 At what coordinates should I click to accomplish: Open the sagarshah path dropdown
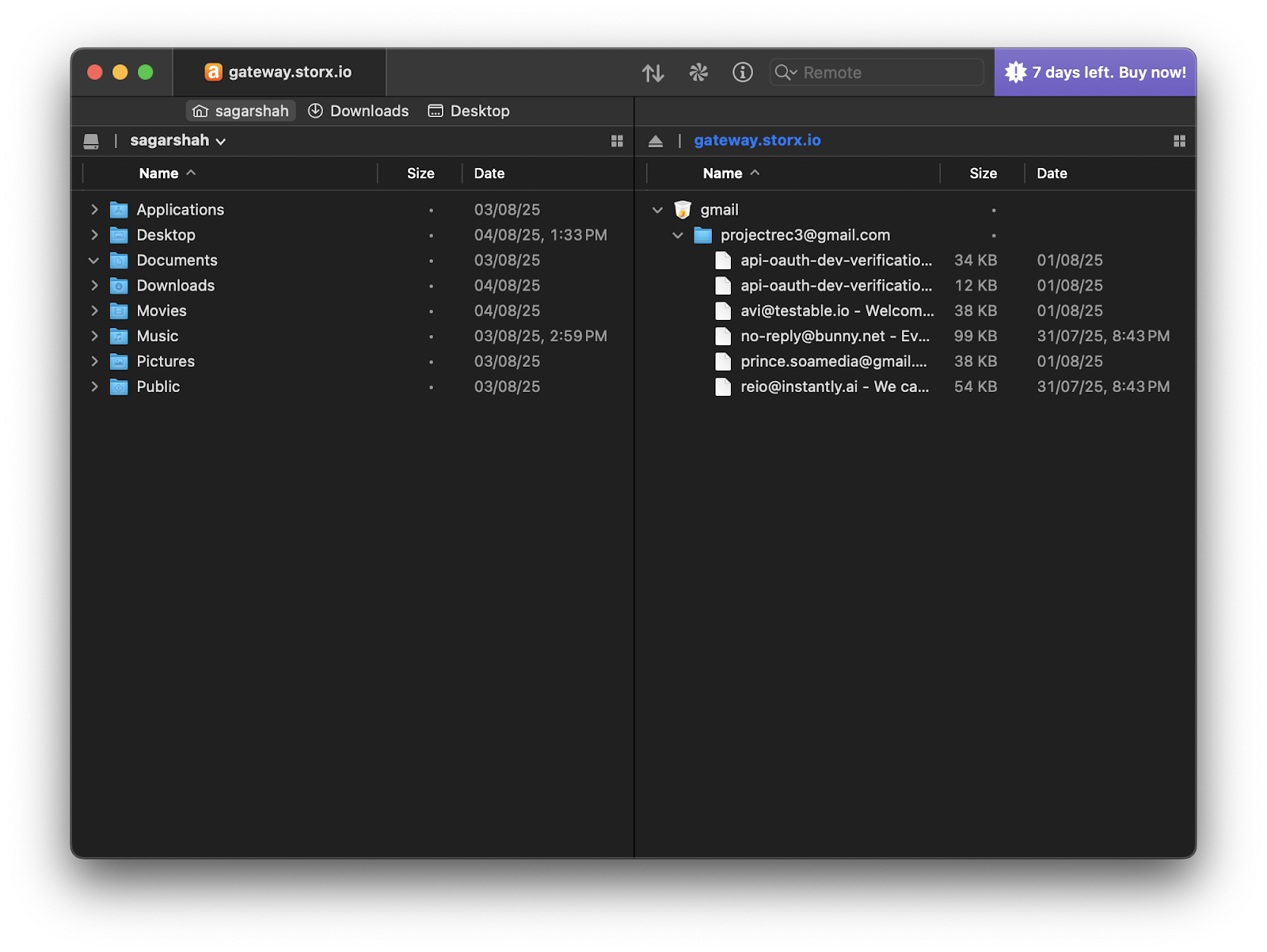[178, 141]
